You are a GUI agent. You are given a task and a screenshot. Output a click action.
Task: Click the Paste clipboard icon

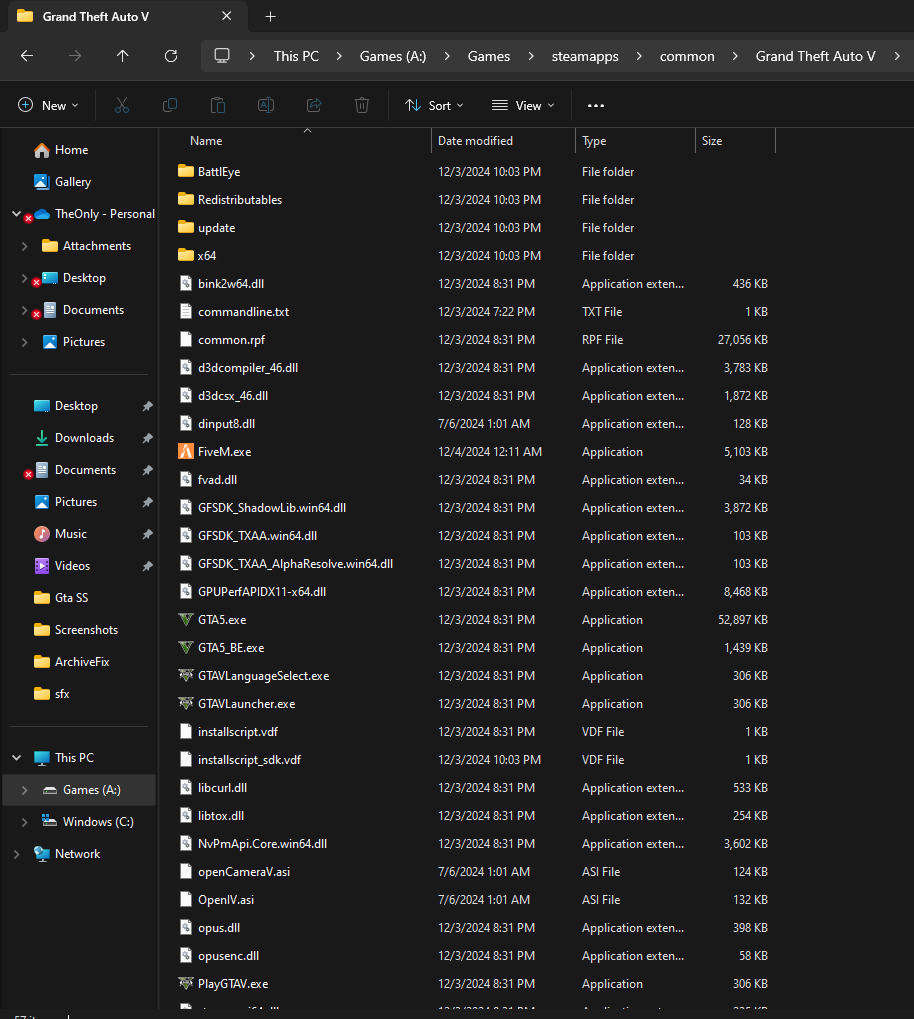[x=218, y=105]
